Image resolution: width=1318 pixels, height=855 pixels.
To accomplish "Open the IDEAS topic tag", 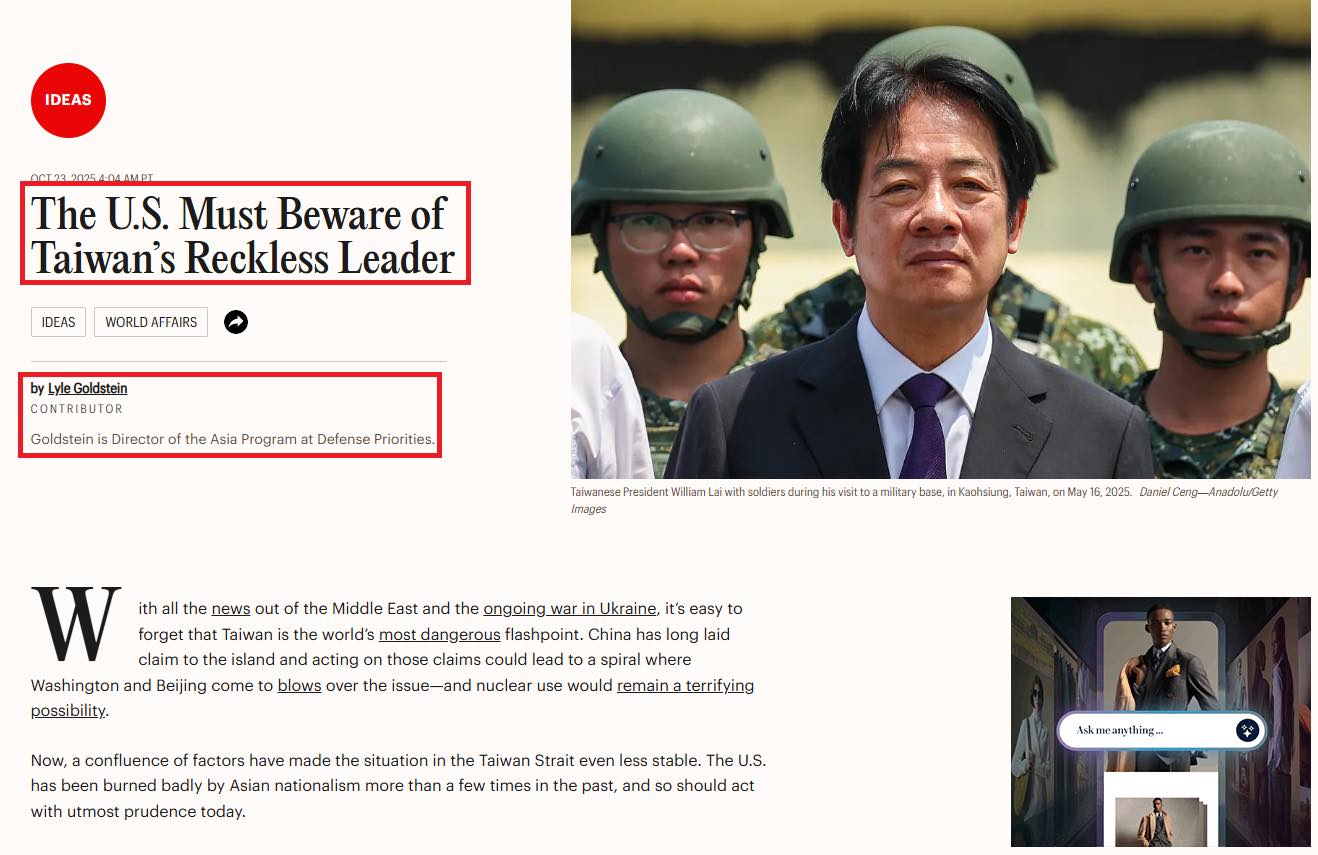I will pos(58,322).
